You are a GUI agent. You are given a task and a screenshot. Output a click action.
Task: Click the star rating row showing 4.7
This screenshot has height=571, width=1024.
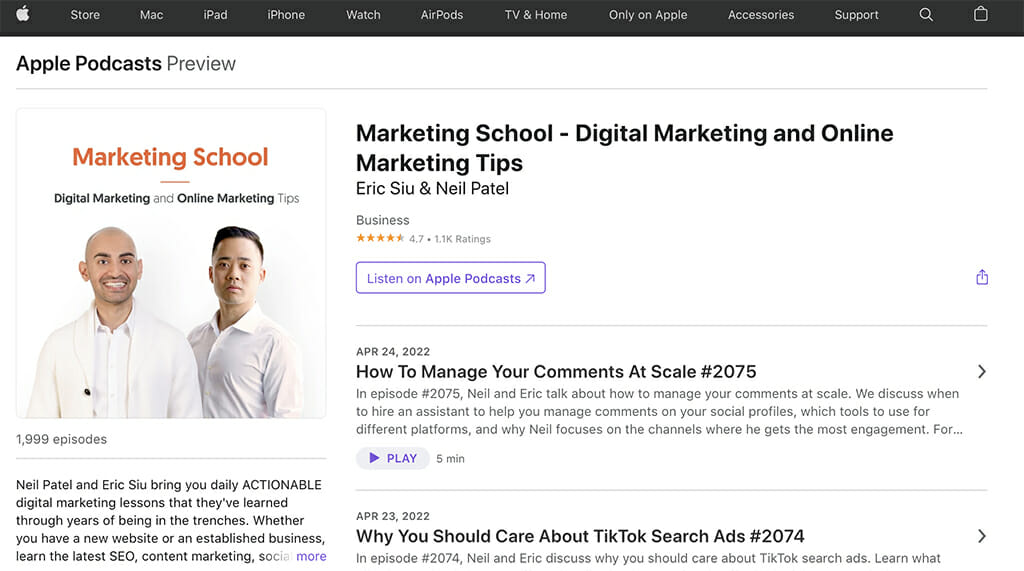click(x=423, y=238)
